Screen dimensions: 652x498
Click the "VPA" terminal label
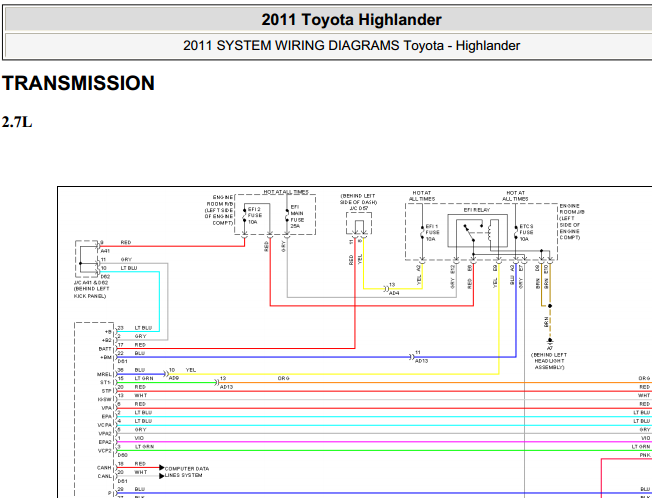106,408
